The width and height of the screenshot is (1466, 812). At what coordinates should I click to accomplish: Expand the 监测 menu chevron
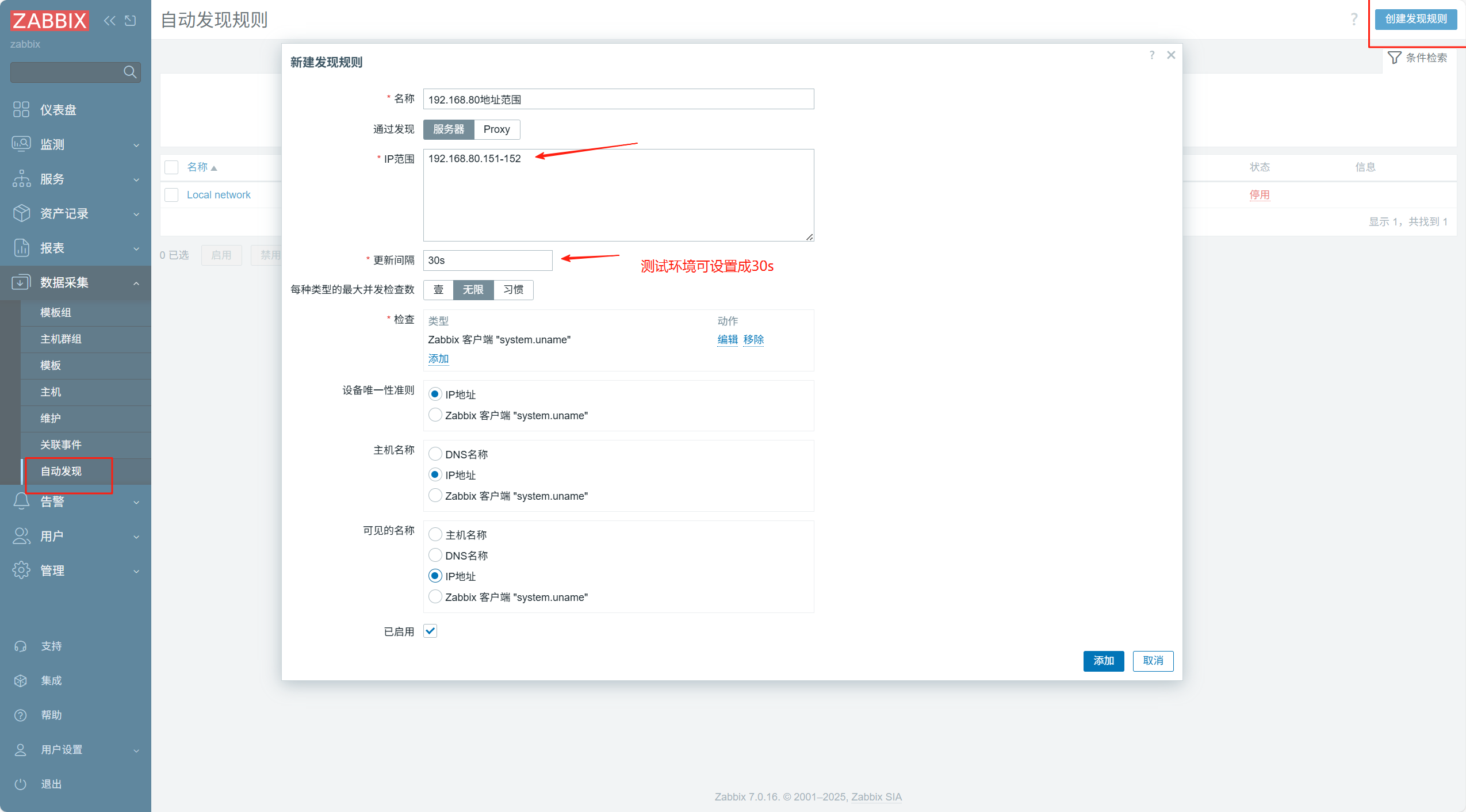[x=136, y=145]
